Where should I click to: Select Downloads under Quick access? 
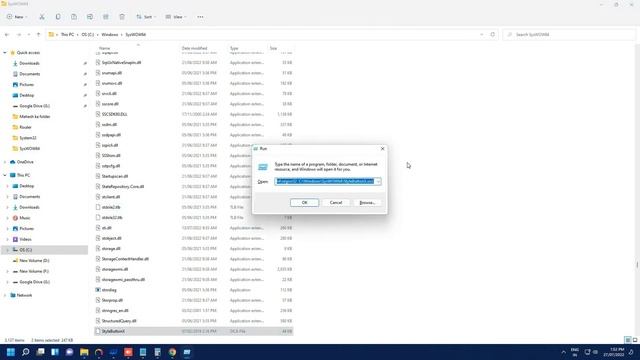click(x=29, y=63)
